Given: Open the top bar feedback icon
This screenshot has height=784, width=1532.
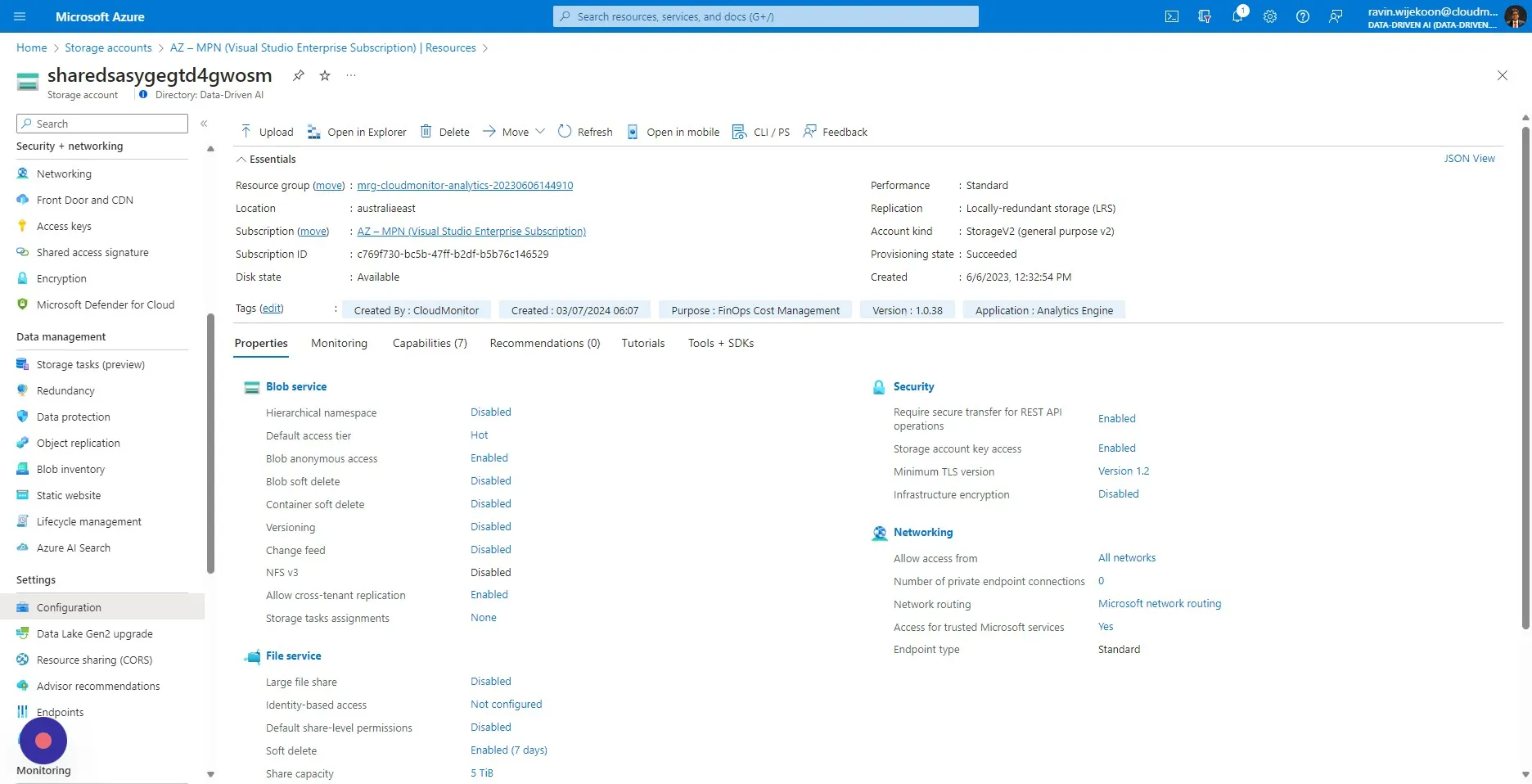Looking at the screenshot, I should click(1336, 16).
